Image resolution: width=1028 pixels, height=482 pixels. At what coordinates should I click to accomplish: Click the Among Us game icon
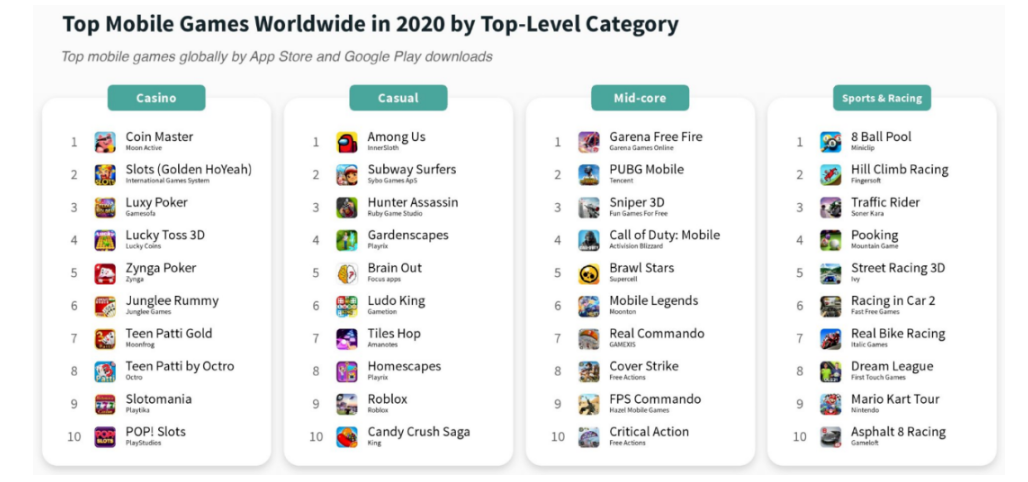[347, 142]
